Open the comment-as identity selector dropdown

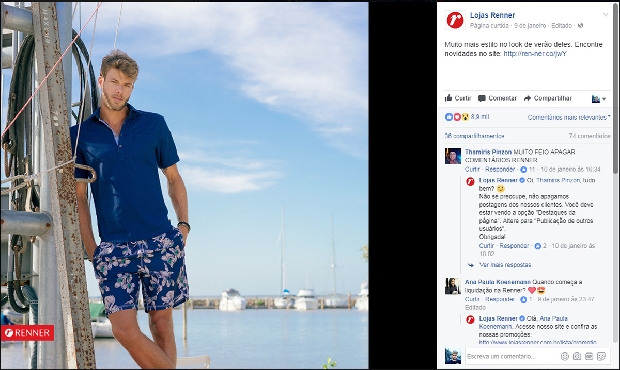(x=599, y=99)
